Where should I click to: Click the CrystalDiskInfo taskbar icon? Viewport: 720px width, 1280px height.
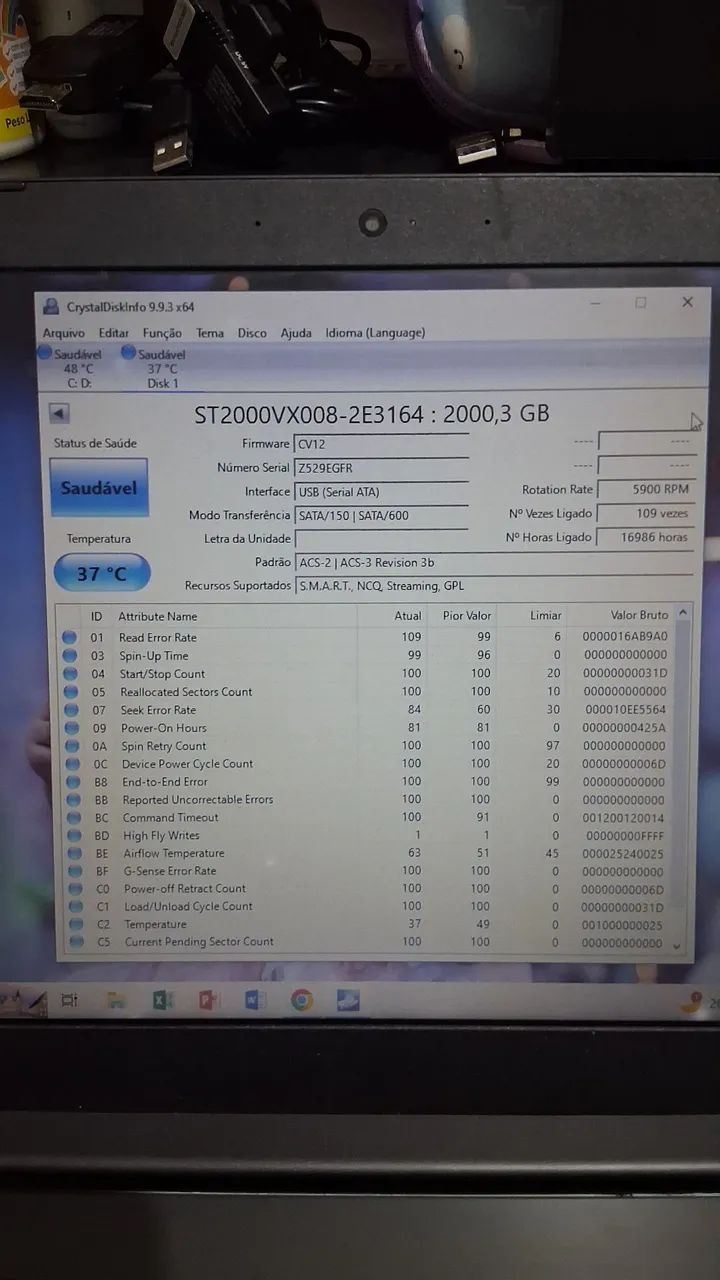348,1000
